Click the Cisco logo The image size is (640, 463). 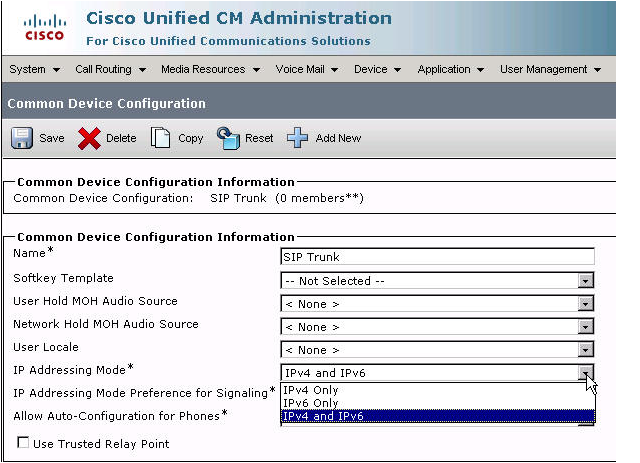(44, 28)
